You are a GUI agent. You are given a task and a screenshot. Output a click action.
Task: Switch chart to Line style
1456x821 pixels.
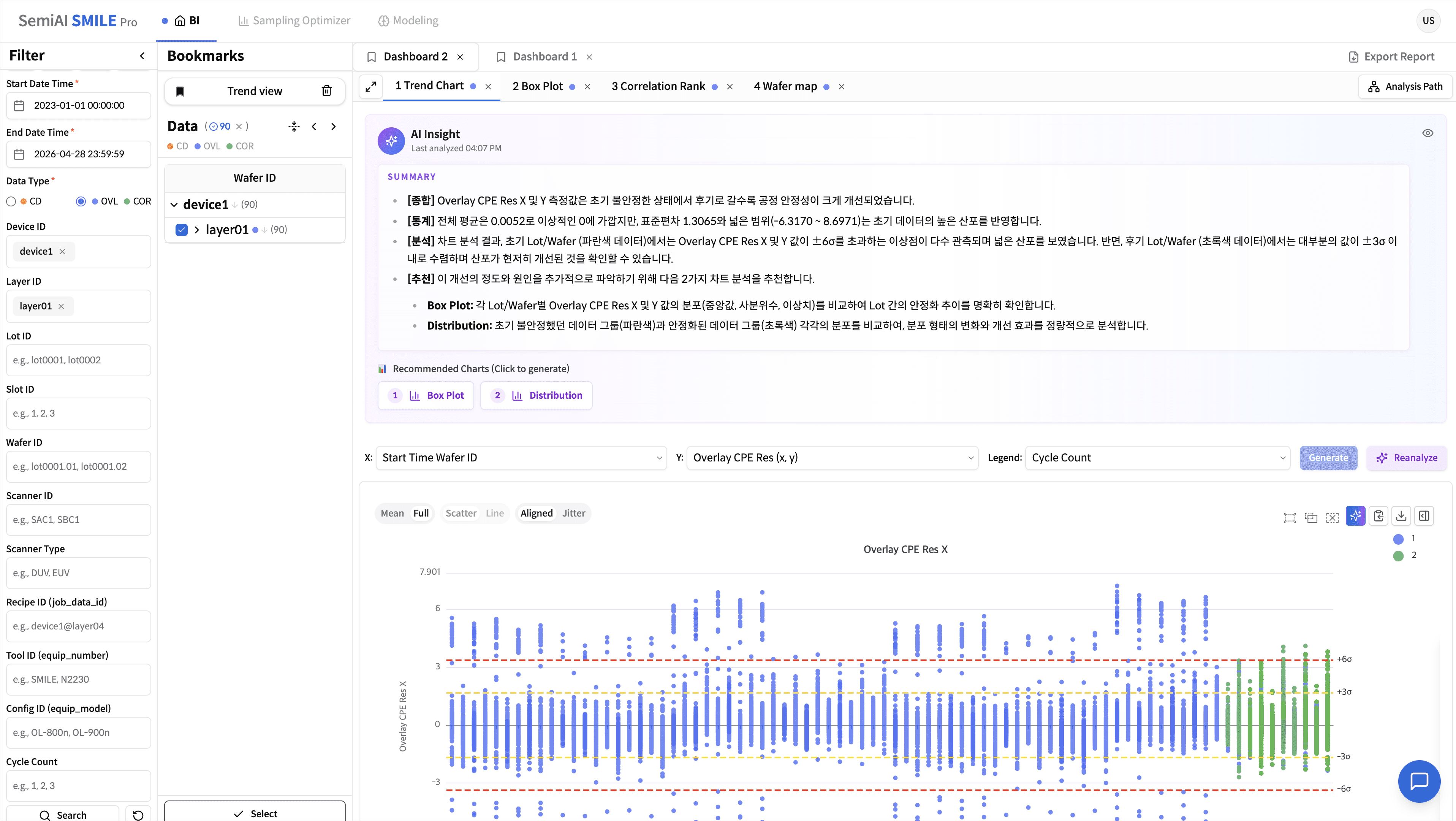coord(495,514)
